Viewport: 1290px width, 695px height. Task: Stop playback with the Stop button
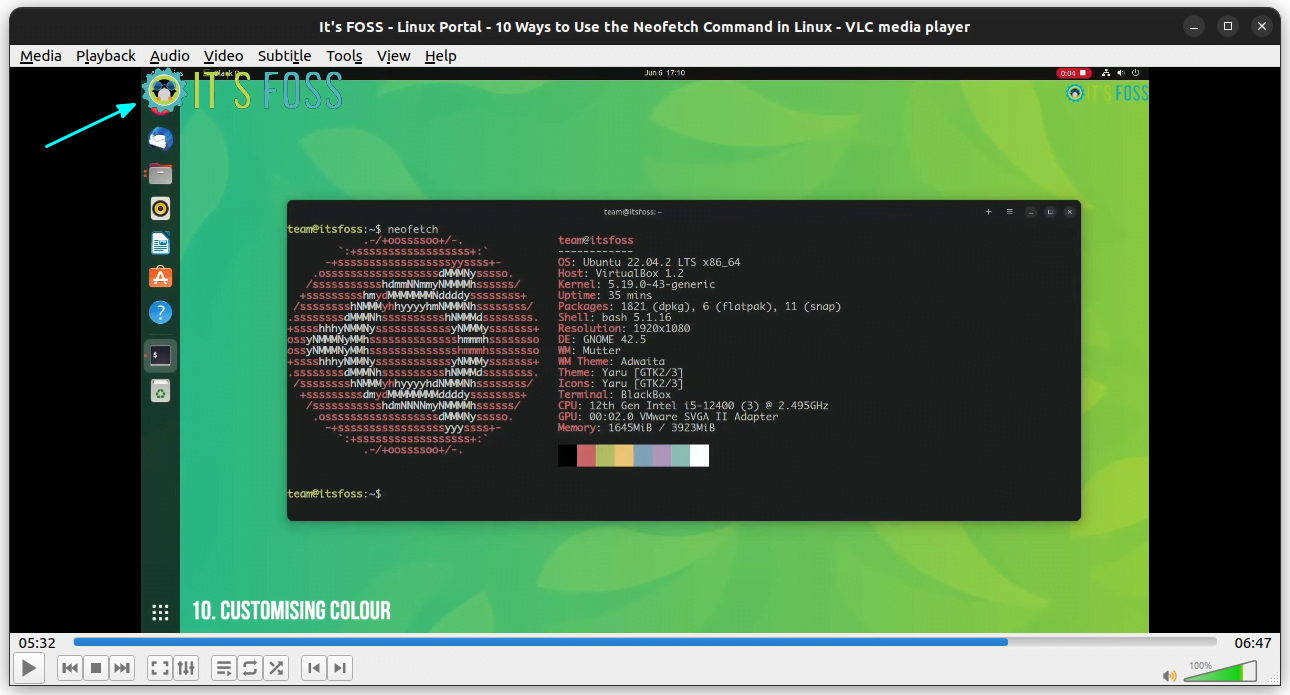pyautogui.click(x=96, y=668)
